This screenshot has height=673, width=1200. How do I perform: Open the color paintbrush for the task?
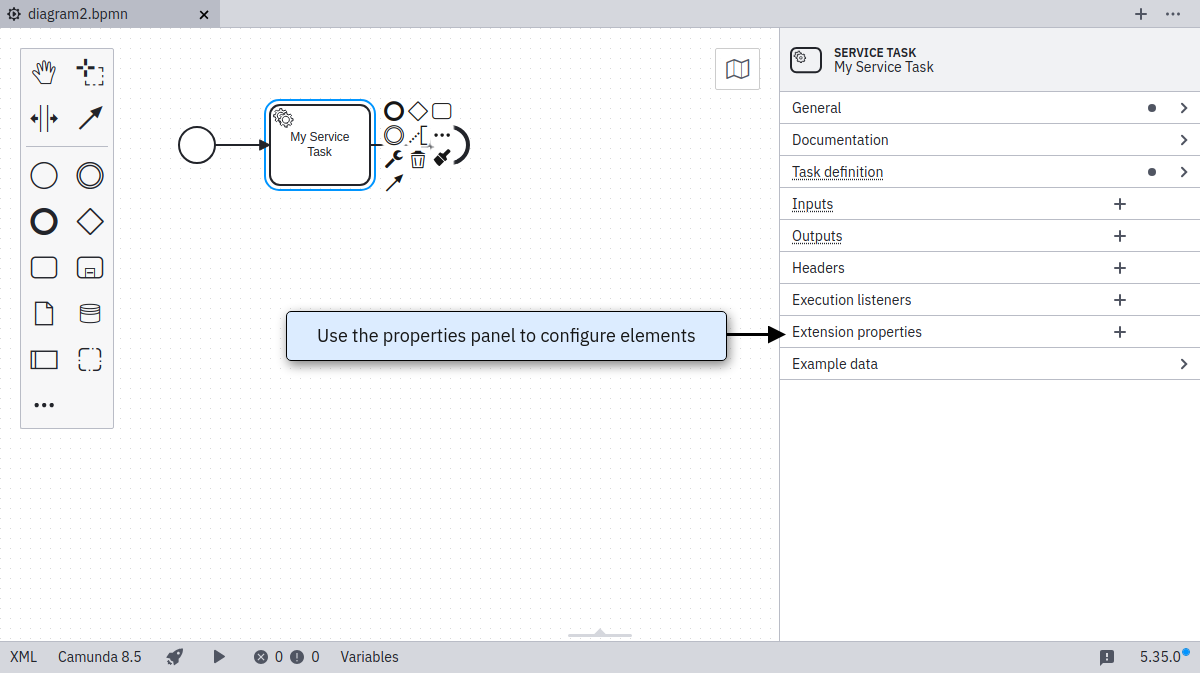pyautogui.click(x=442, y=157)
